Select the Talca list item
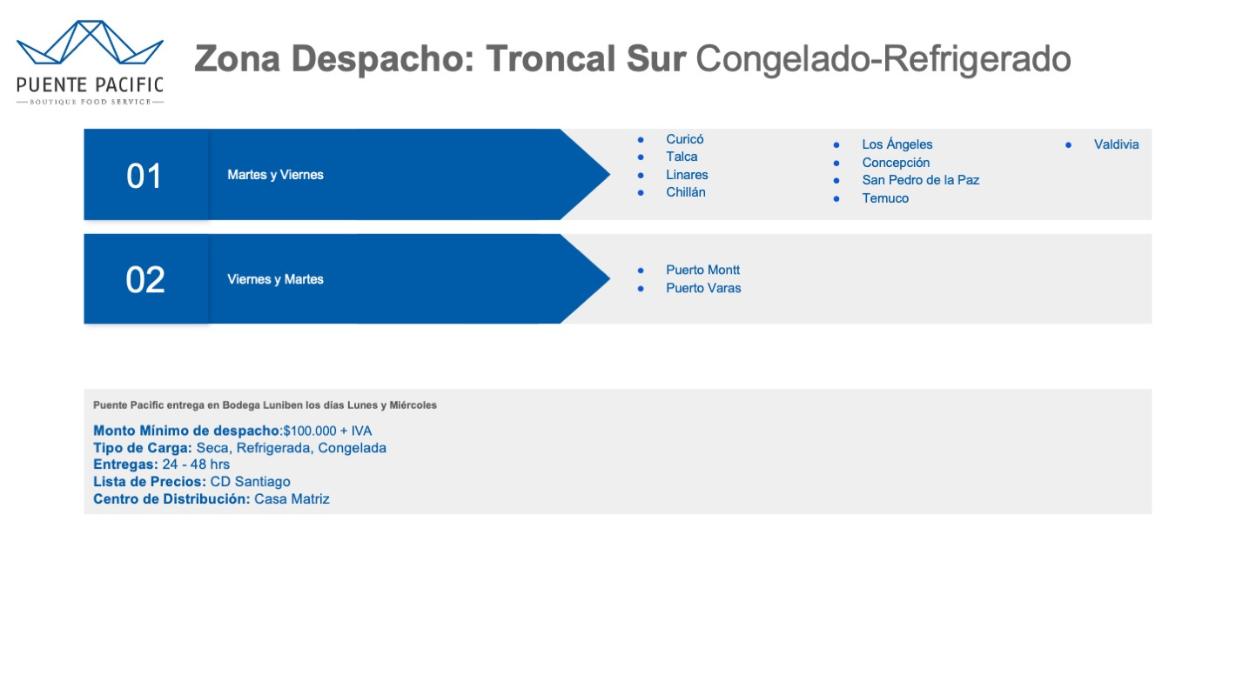 click(x=682, y=157)
